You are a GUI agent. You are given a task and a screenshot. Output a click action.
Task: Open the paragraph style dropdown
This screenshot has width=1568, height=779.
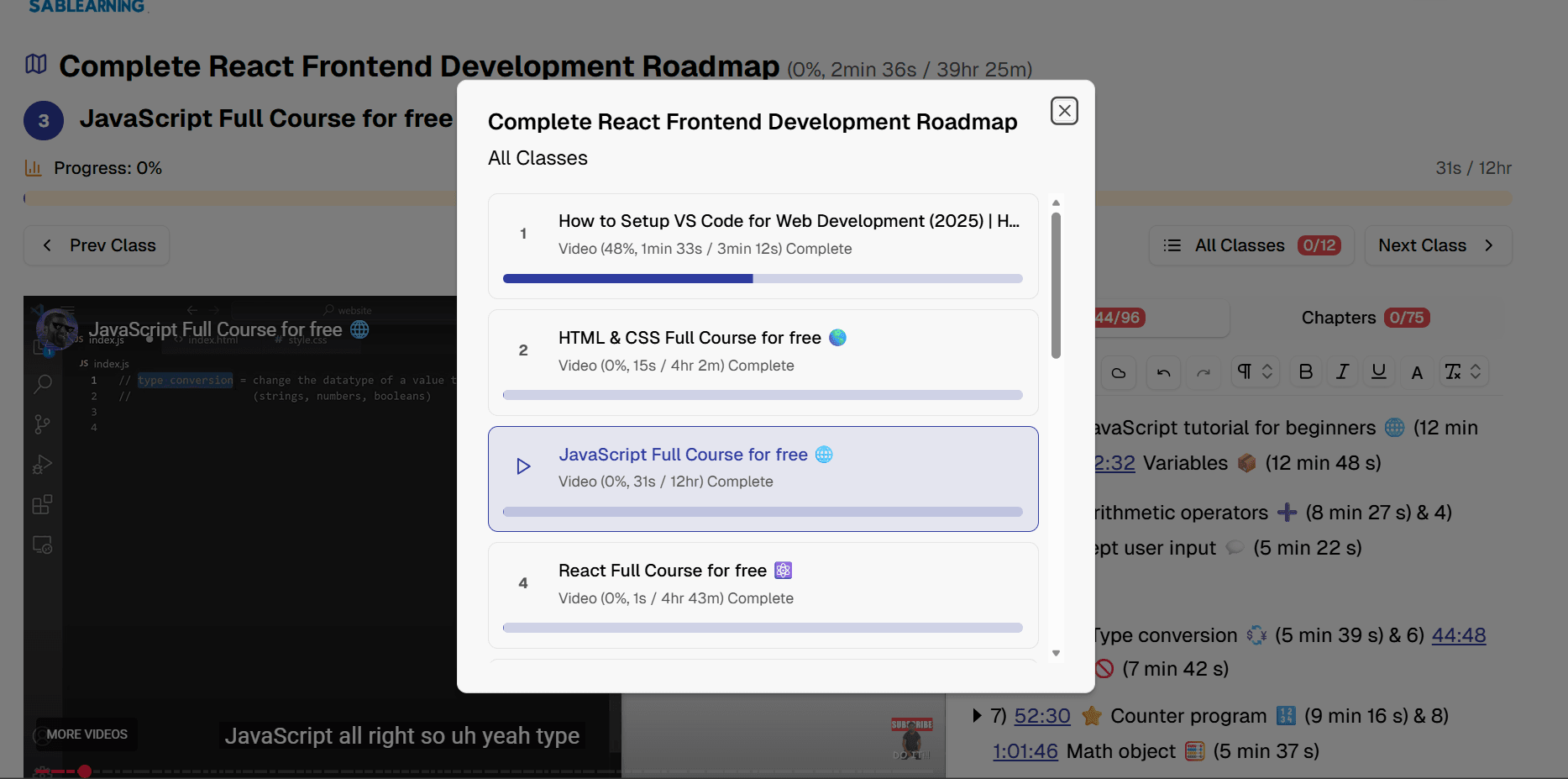point(1255,372)
